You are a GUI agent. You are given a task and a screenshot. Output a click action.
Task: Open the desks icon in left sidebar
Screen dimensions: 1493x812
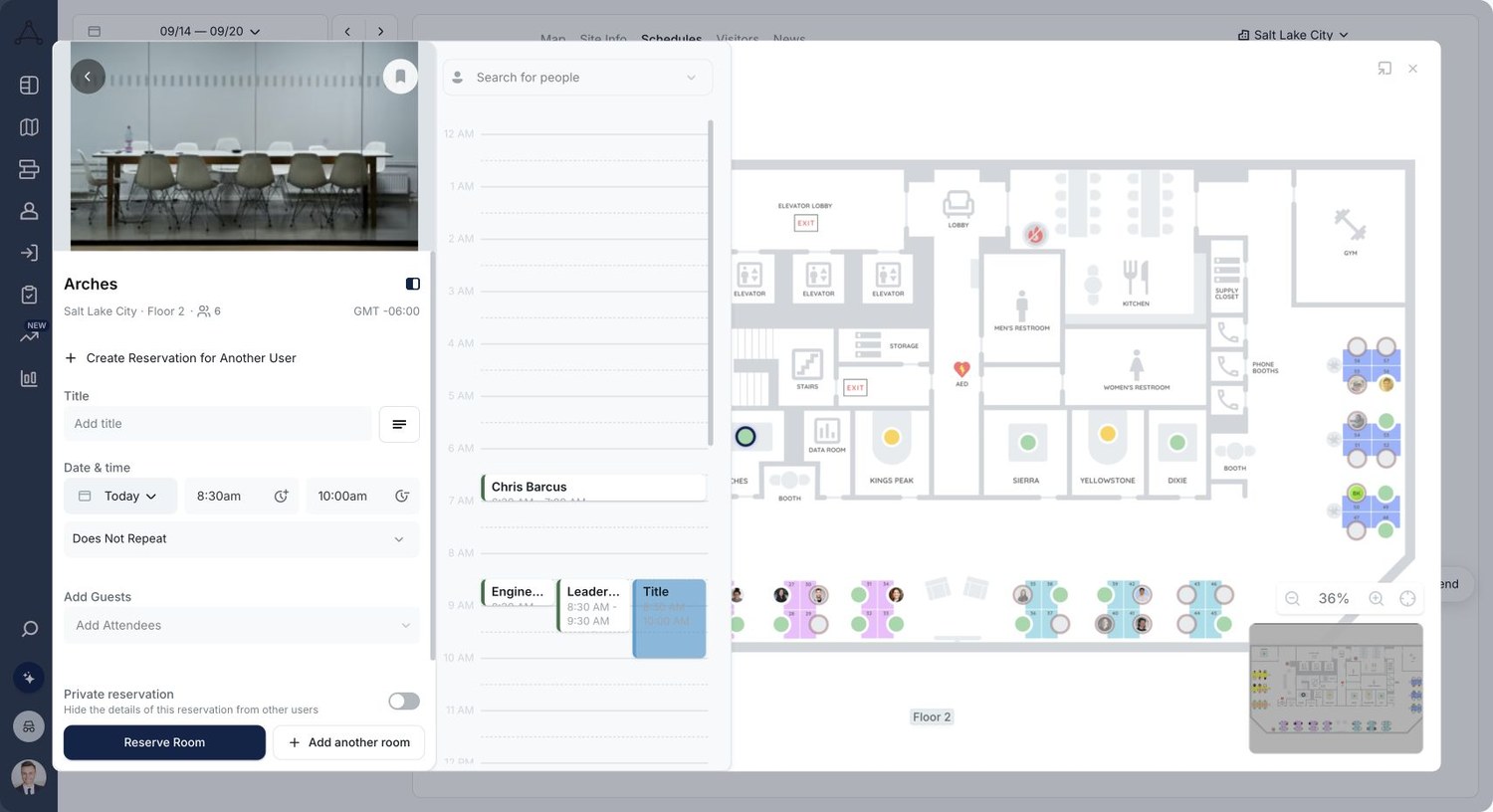pos(29,169)
